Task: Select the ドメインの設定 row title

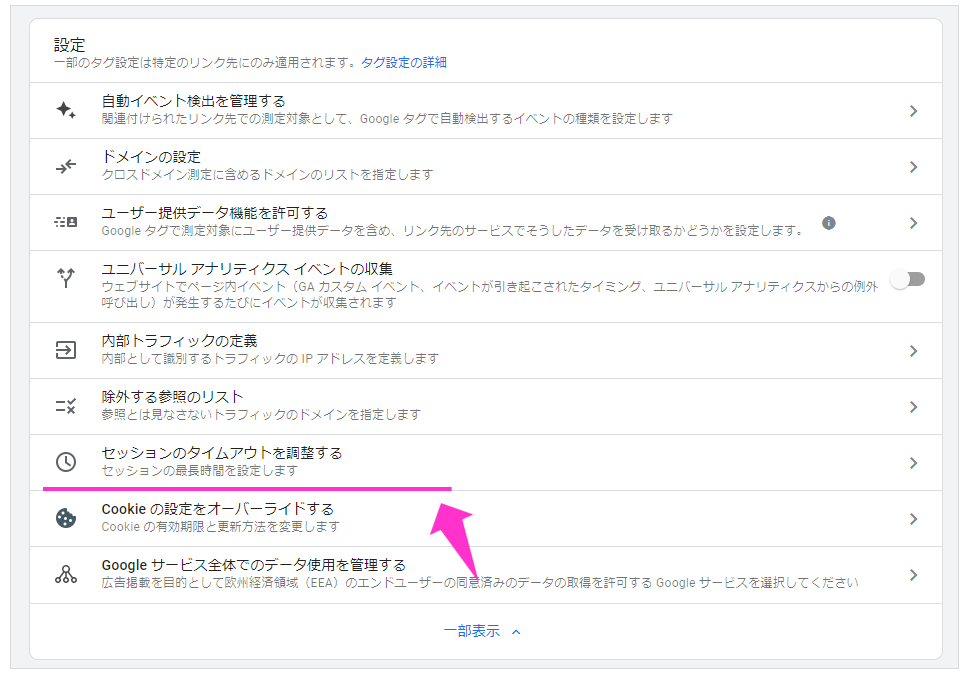Action: [x=151, y=157]
